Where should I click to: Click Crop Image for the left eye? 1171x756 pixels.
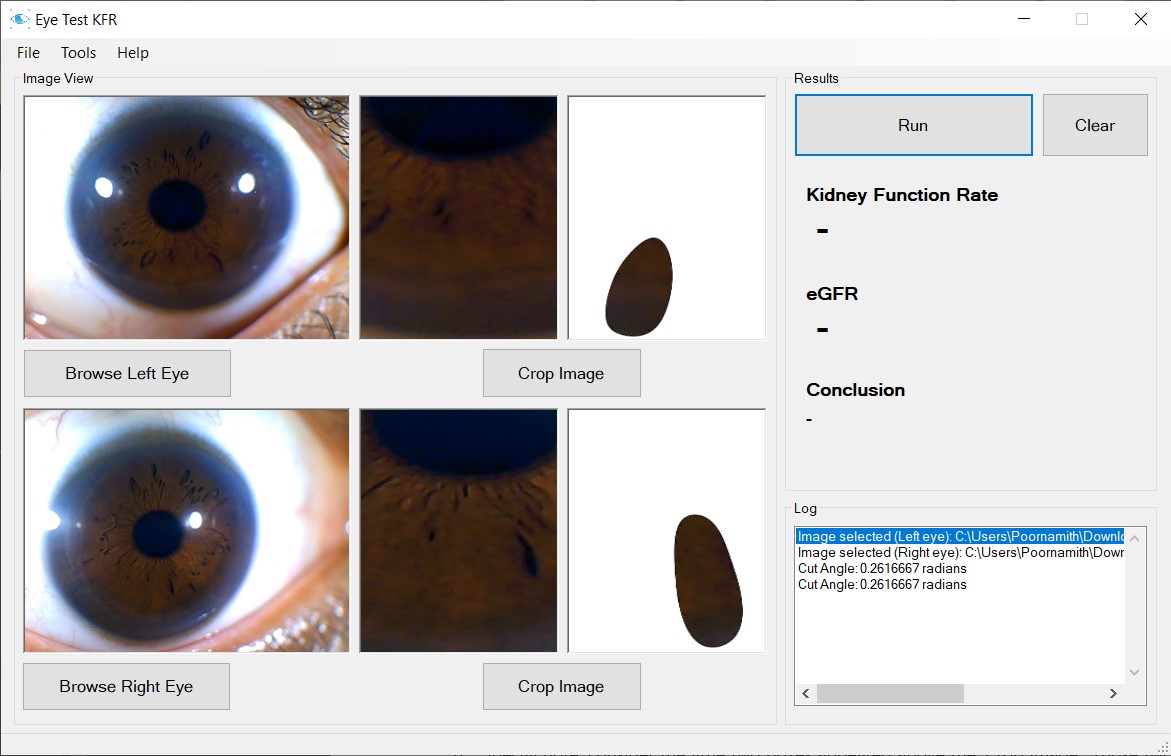[561, 373]
